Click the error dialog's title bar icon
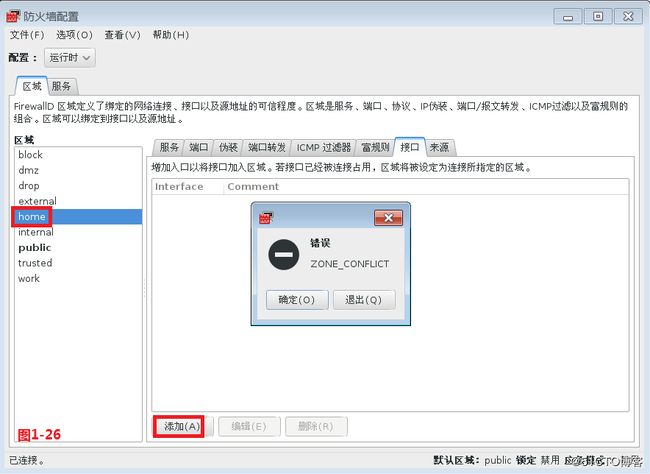 267,217
